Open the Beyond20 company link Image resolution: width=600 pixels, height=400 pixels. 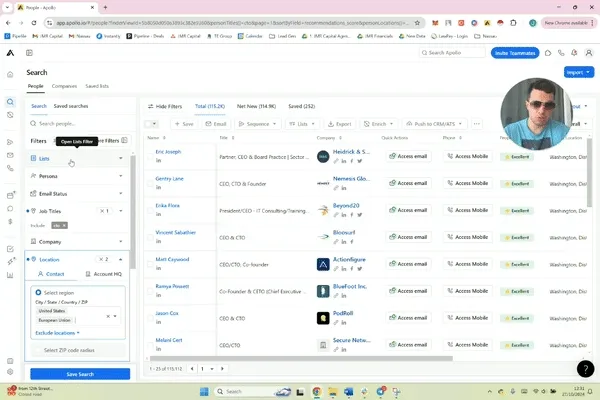[x=346, y=206]
